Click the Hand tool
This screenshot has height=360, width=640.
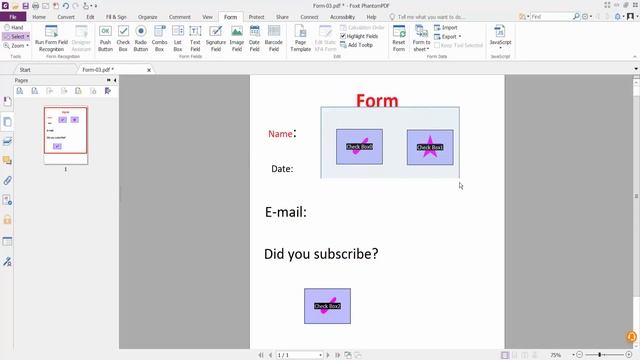point(14,27)
